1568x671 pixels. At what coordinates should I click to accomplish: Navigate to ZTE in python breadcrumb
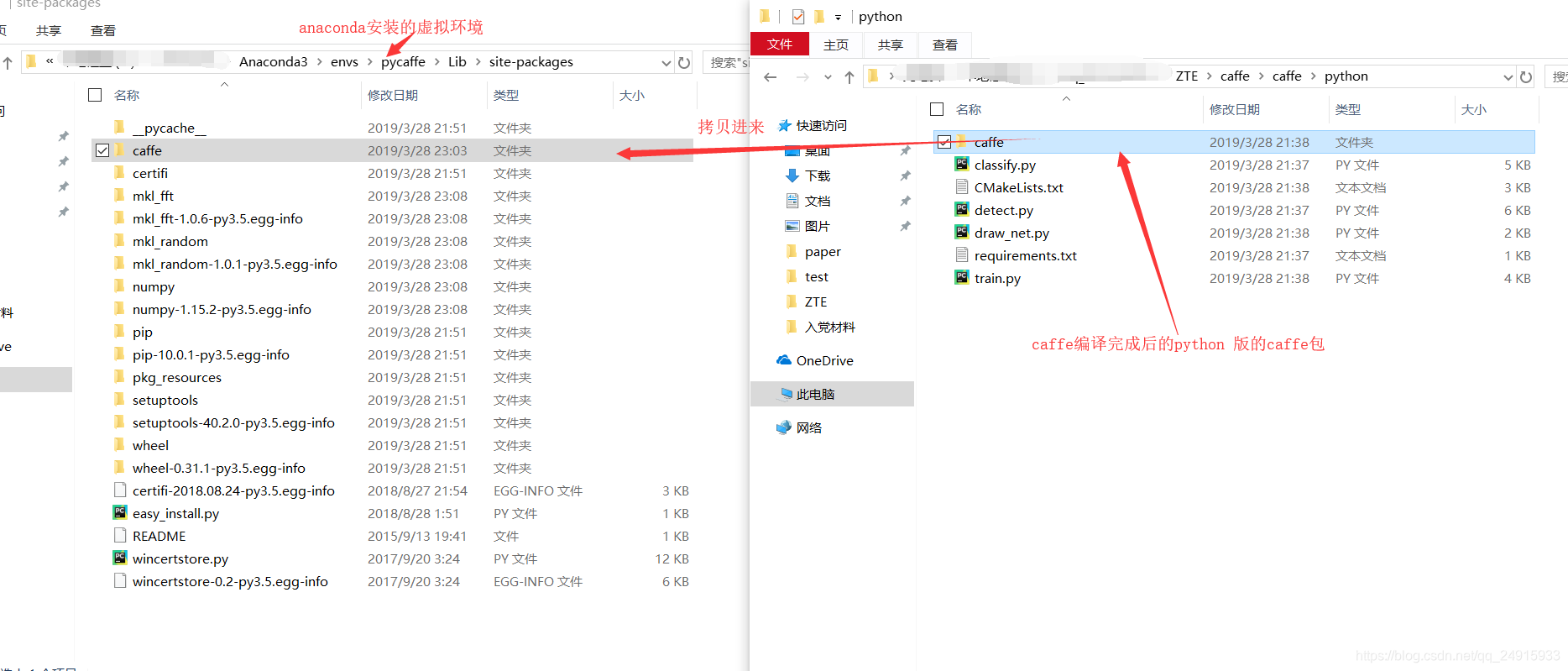click(1187, 76)
